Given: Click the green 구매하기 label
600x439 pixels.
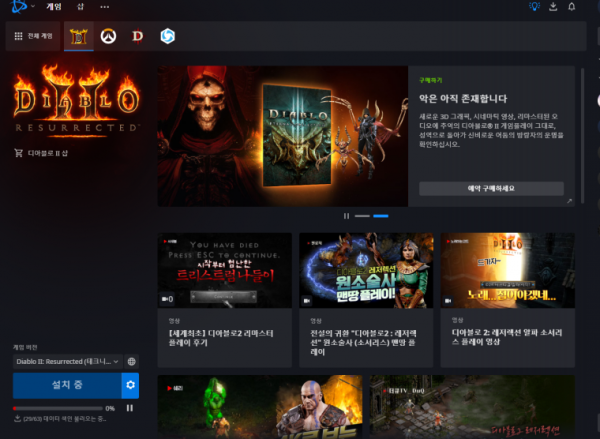Looking at the screenshot, I should click(x=431, y=80).
